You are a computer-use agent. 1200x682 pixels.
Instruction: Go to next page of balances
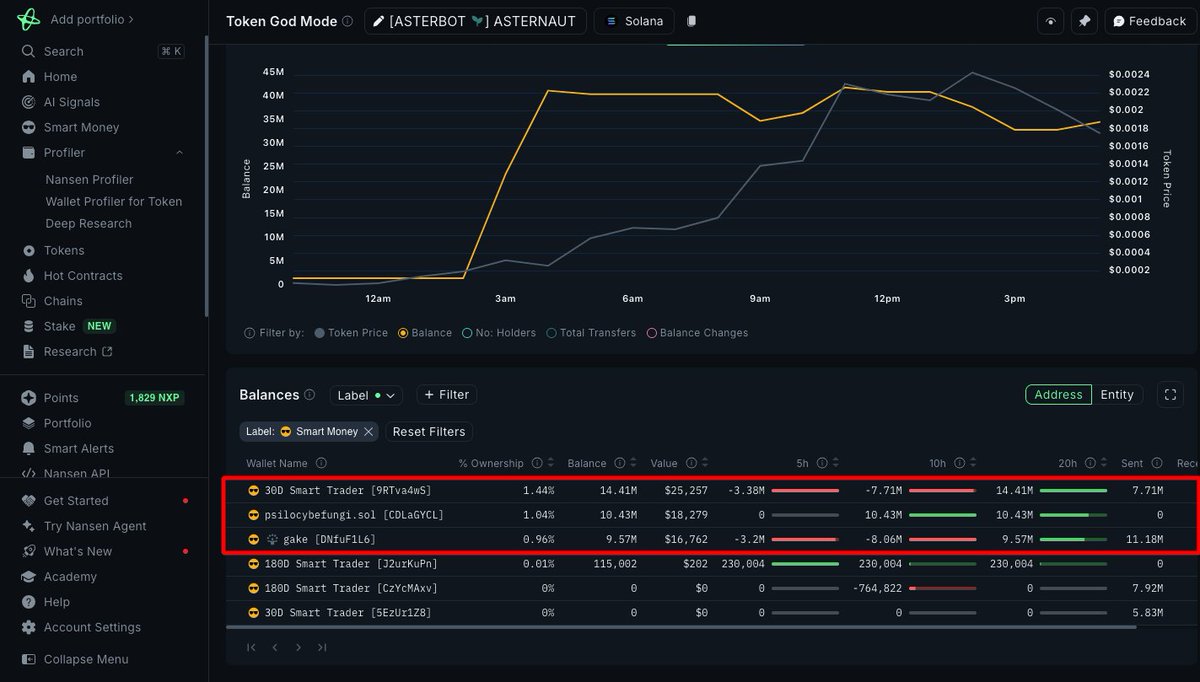pyautogui.click(x=298, y=648)
